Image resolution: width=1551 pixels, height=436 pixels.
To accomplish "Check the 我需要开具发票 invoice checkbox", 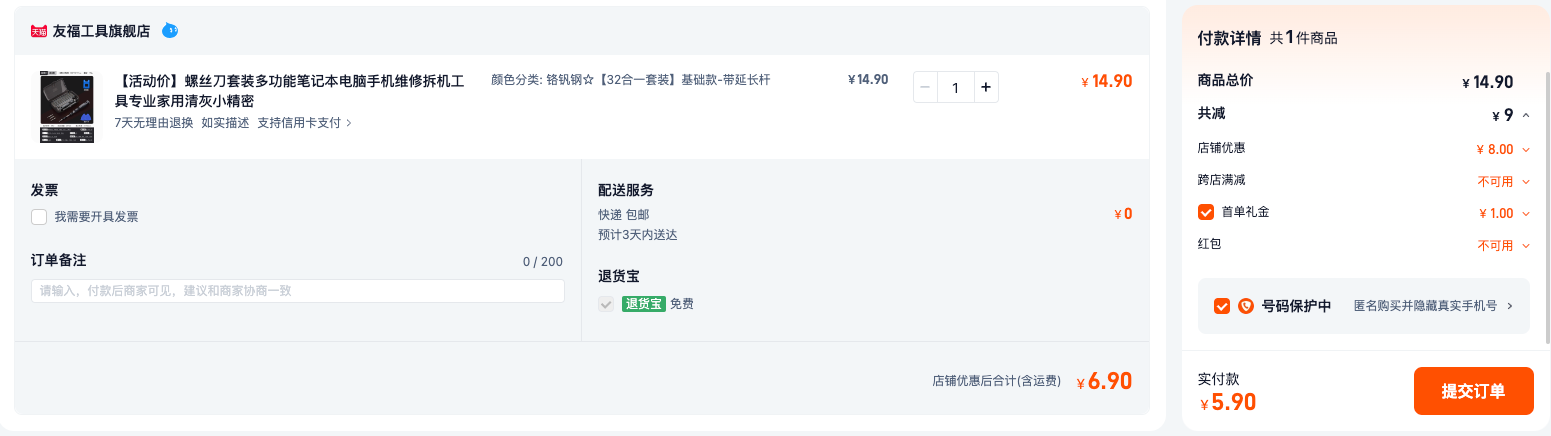I will tap(39, 217).
